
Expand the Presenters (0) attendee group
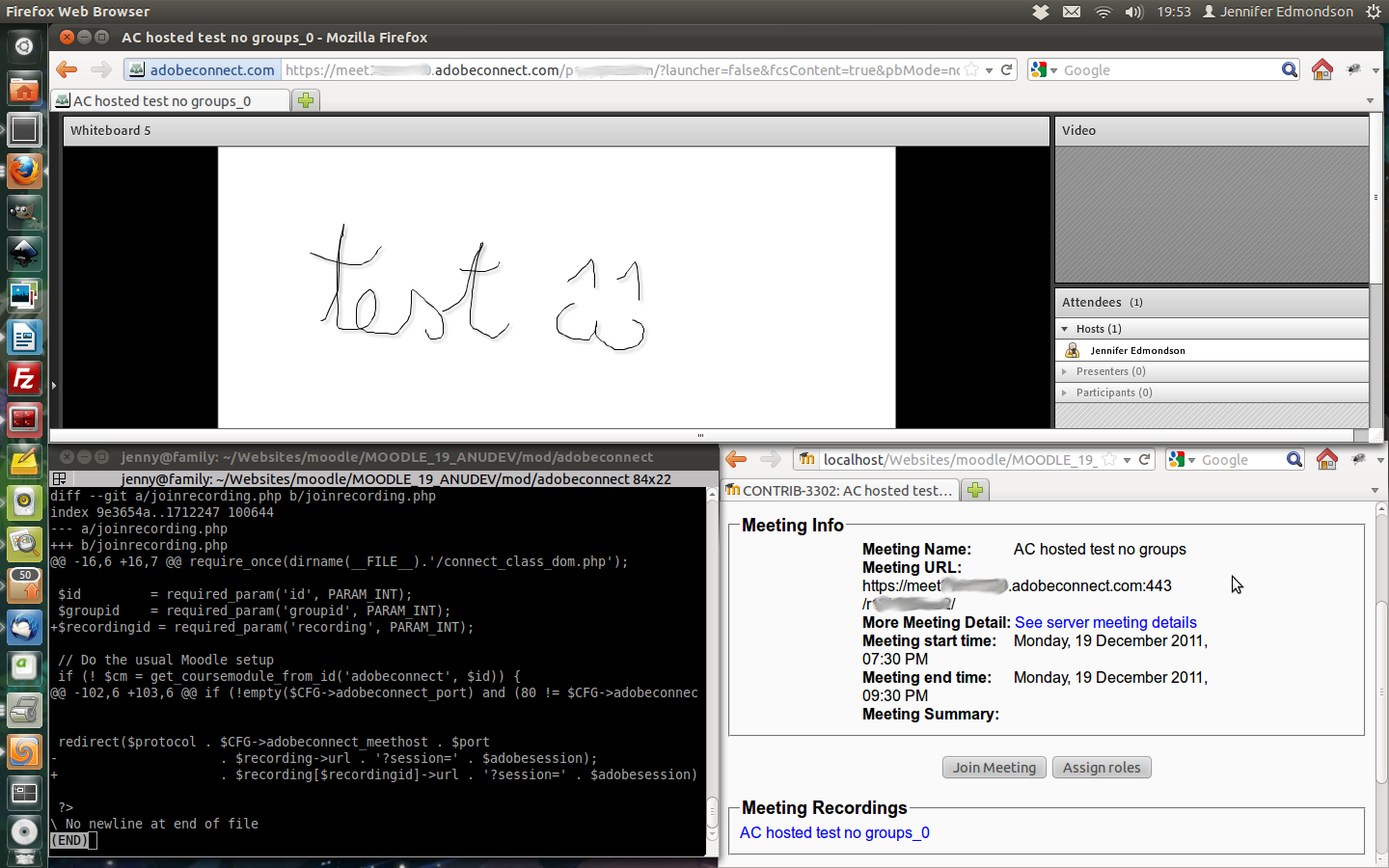pyautogui.click(x=1065, y=371)
